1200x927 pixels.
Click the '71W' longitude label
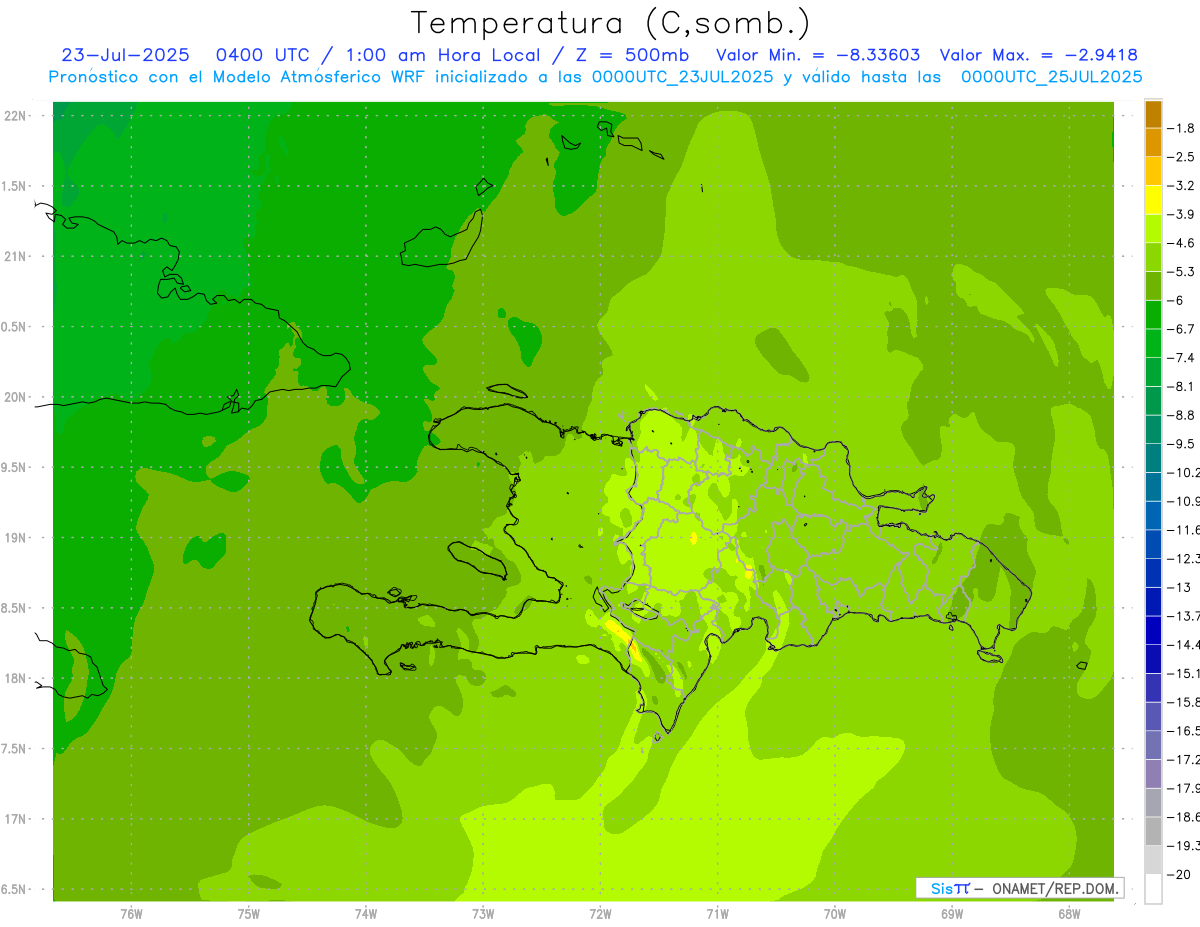tap(717, 913)
